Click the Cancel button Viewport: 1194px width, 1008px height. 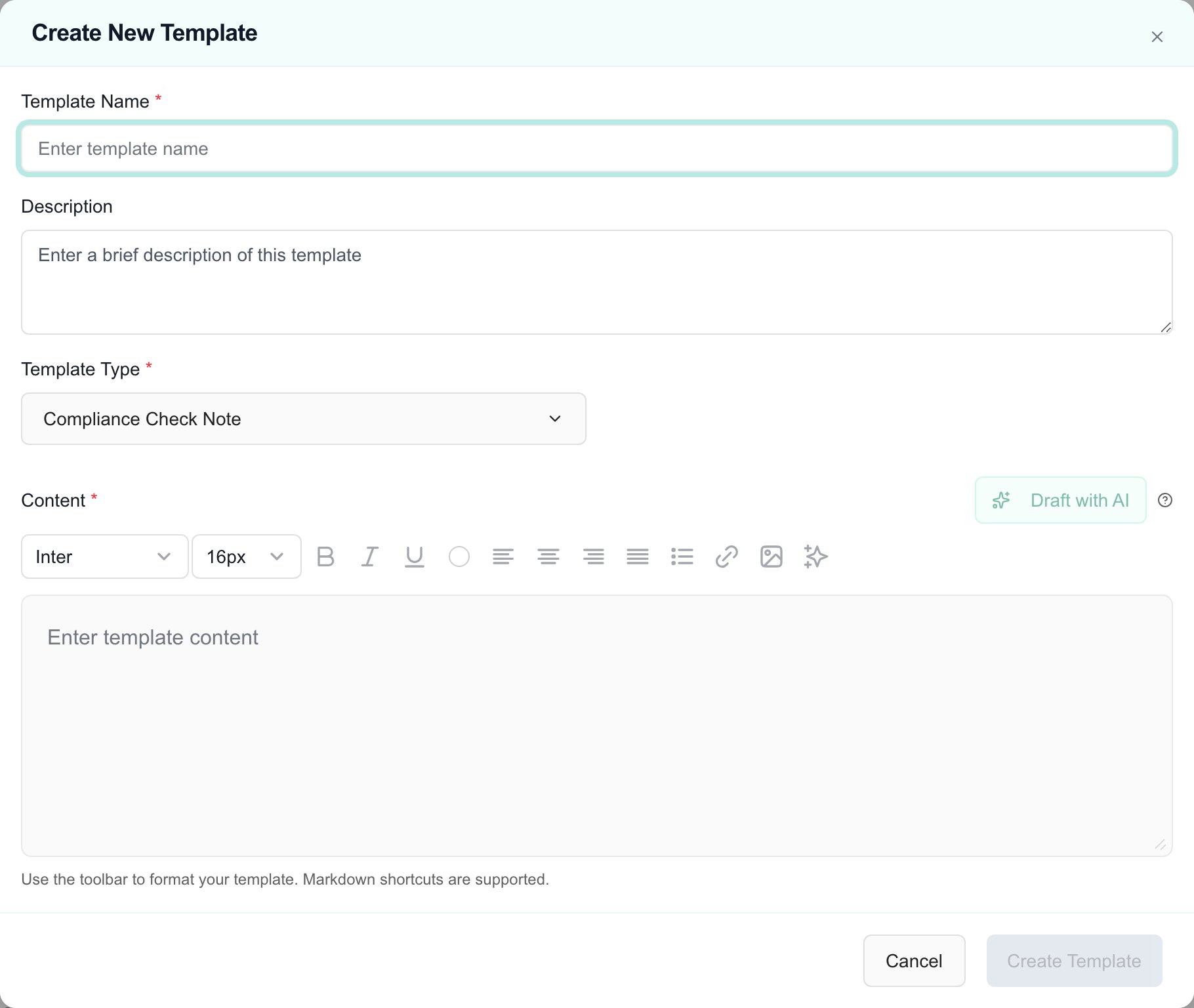pyautogui.click(x=914, y=961)
